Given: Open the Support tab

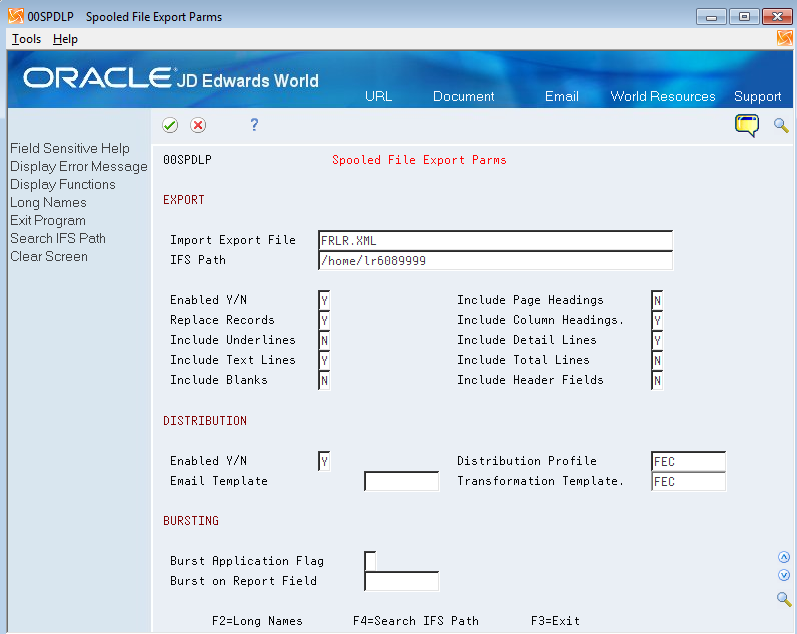Looking at the screenshot, I should point(757,96).
